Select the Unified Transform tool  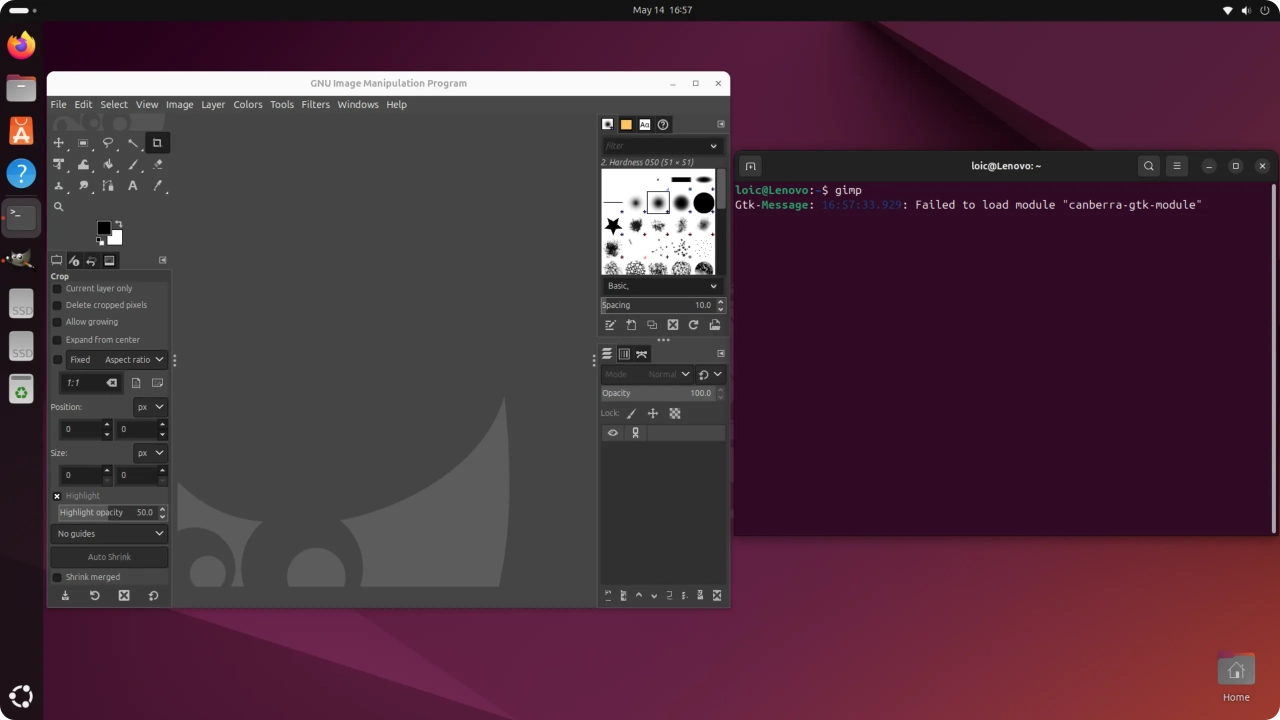(59, 165)
